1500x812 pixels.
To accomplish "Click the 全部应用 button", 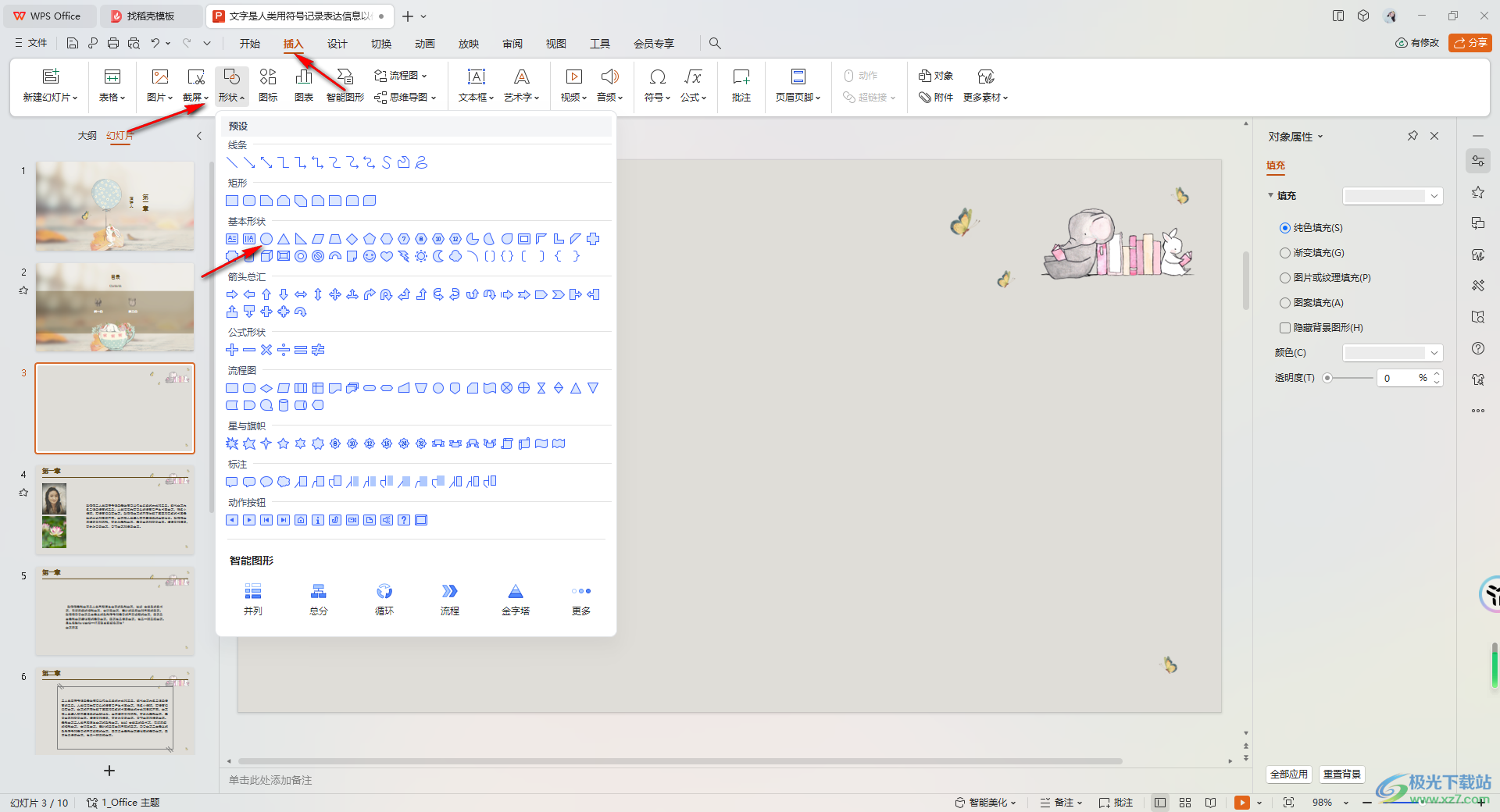I will 1289,774.
